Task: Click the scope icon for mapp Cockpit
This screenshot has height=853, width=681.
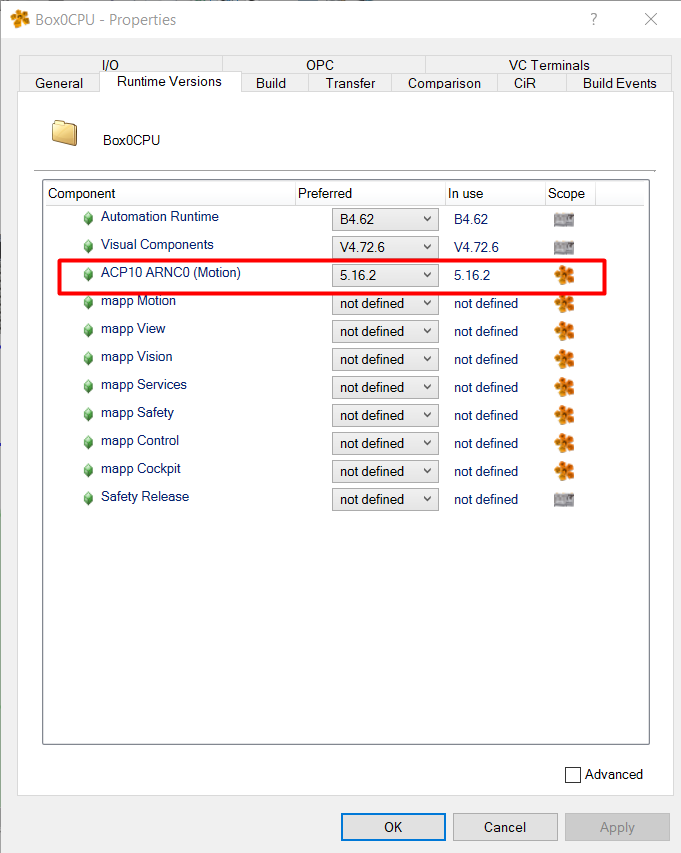Action: tap(564, 472)
